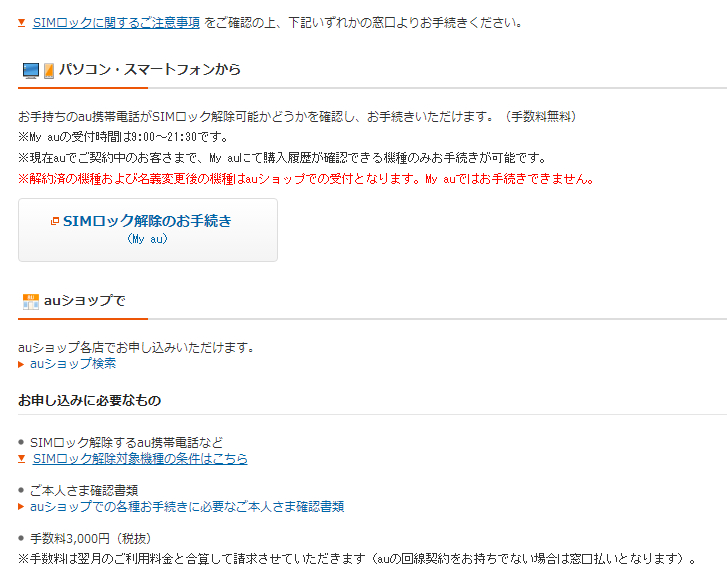Select the パソコン・スマートフォンから heading

pyautogui.click(x=150, y=70)
